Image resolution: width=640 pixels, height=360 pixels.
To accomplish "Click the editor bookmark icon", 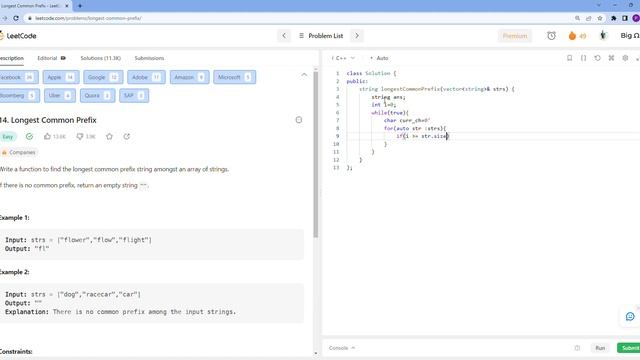I will (x=569, y=58).
